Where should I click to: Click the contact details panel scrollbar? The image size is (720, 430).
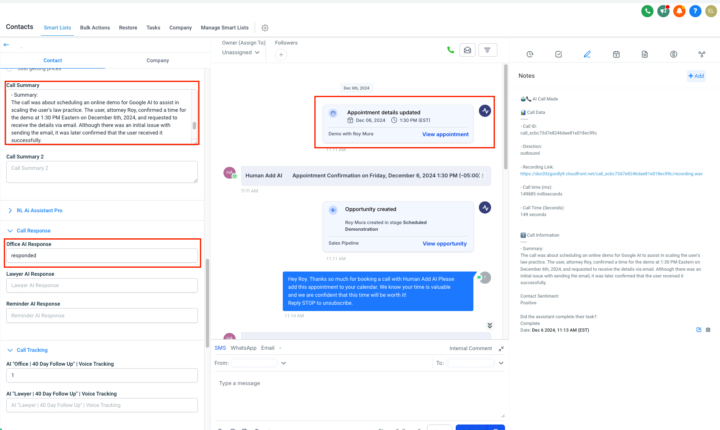(207, 304)
